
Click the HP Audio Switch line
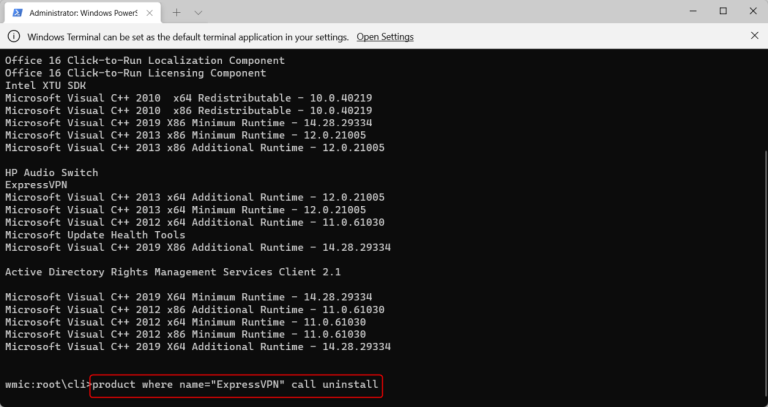(x=51, y=172)
